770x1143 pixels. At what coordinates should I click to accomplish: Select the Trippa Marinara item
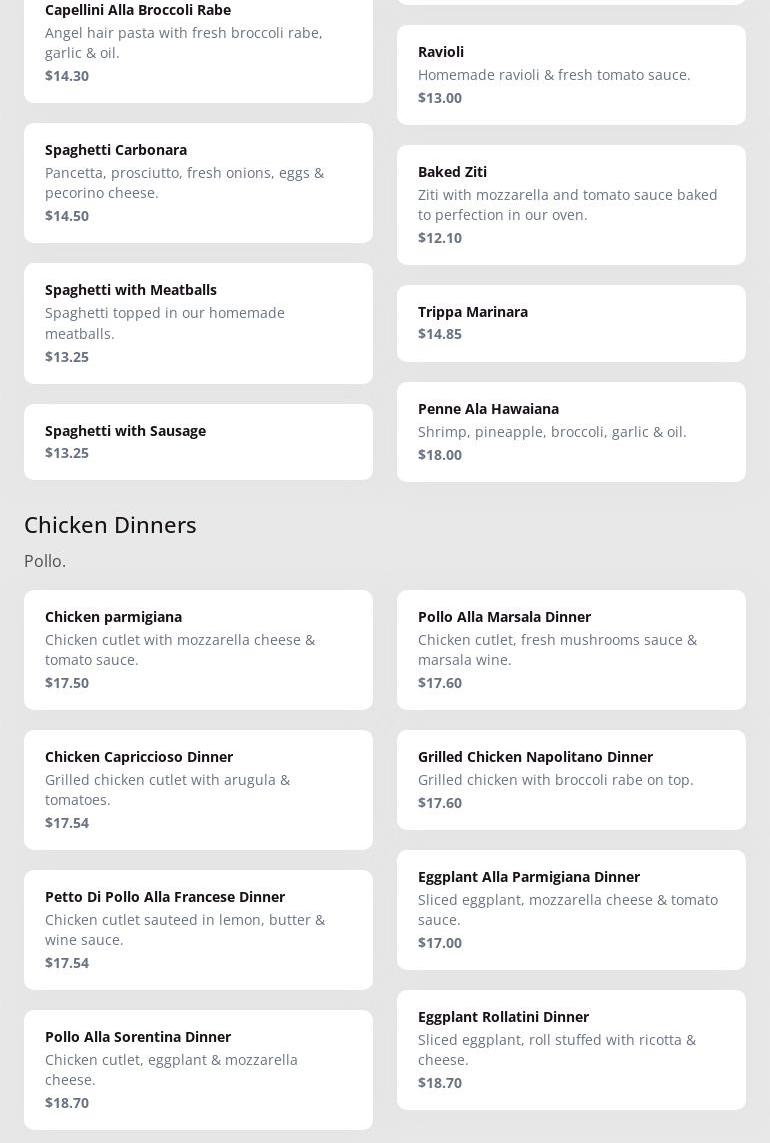pyautogui.click(x=571, y=323)
